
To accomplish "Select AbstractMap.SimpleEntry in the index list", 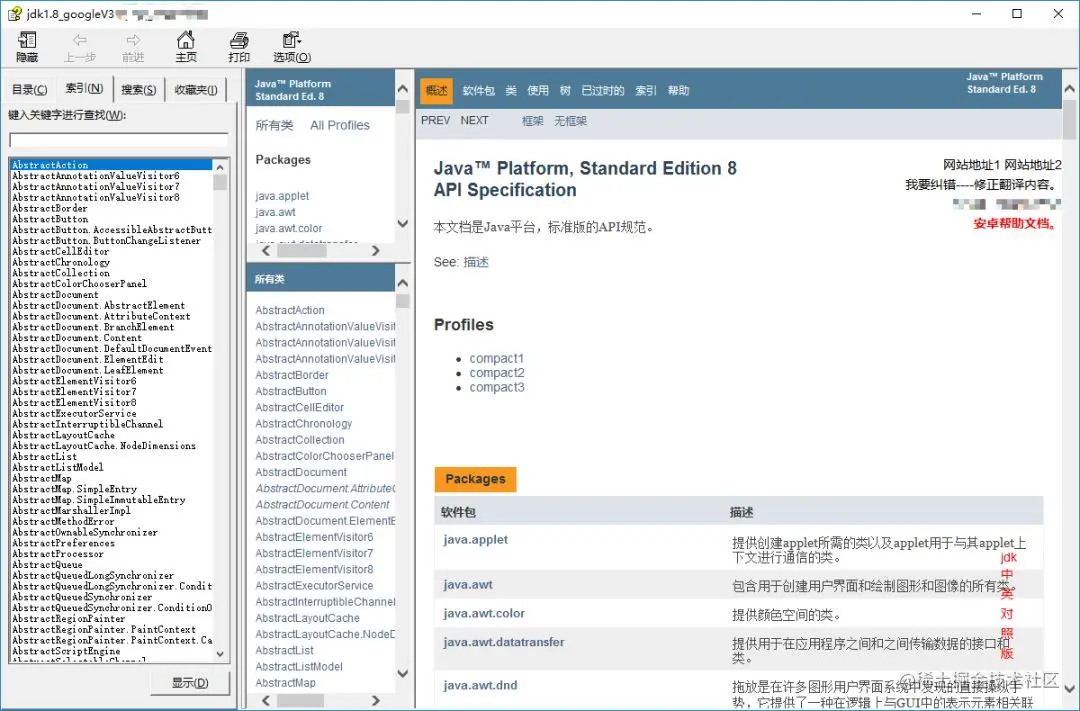I will click(74, 488).
